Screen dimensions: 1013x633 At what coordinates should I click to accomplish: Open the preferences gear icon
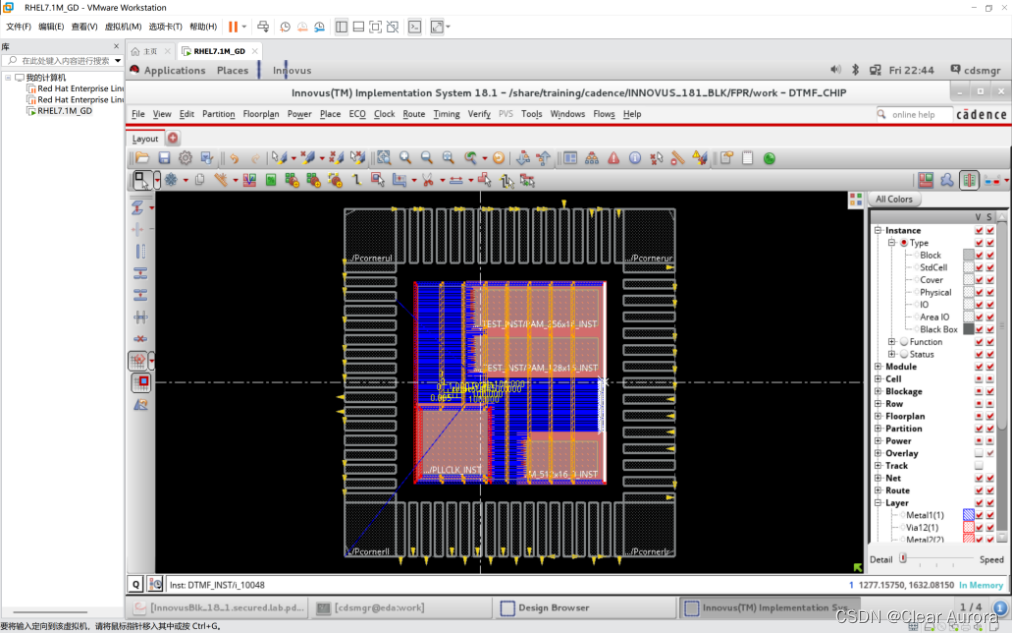185,158
